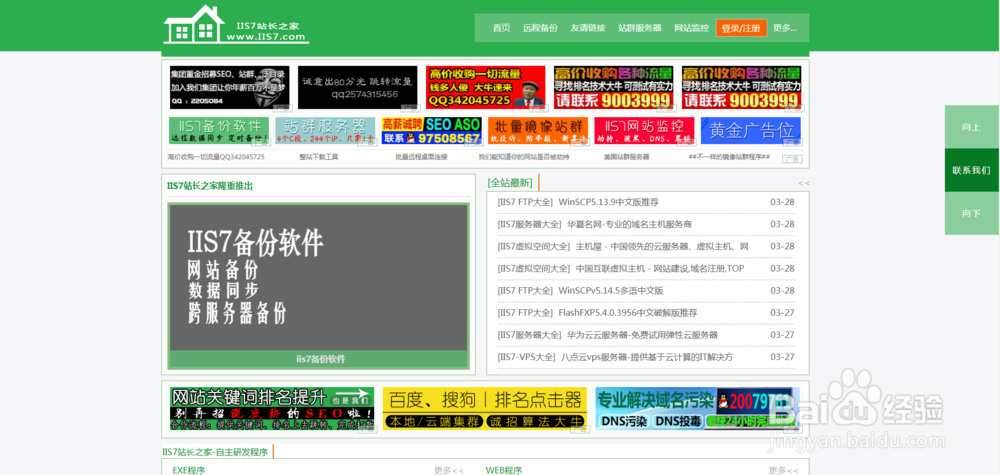This screenshot has height=475, width=1000.
Task: Open the yellow 百度、搜狗 排名点击器 banner
Action: tap(485, 409)
